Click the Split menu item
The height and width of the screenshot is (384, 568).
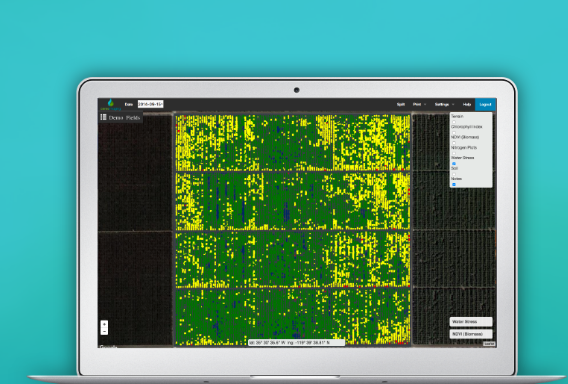click(x=401, y=104)
